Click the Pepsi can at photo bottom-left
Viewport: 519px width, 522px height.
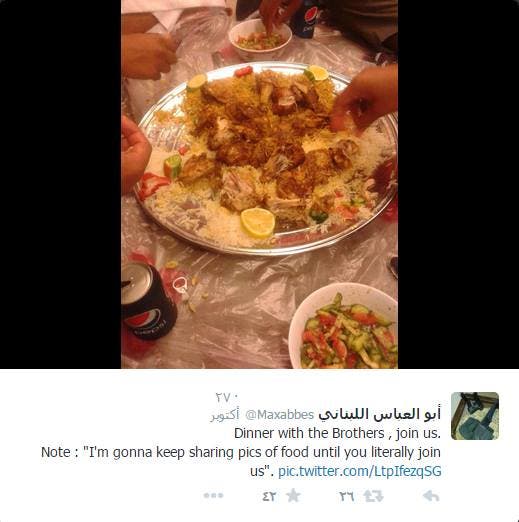148,301
